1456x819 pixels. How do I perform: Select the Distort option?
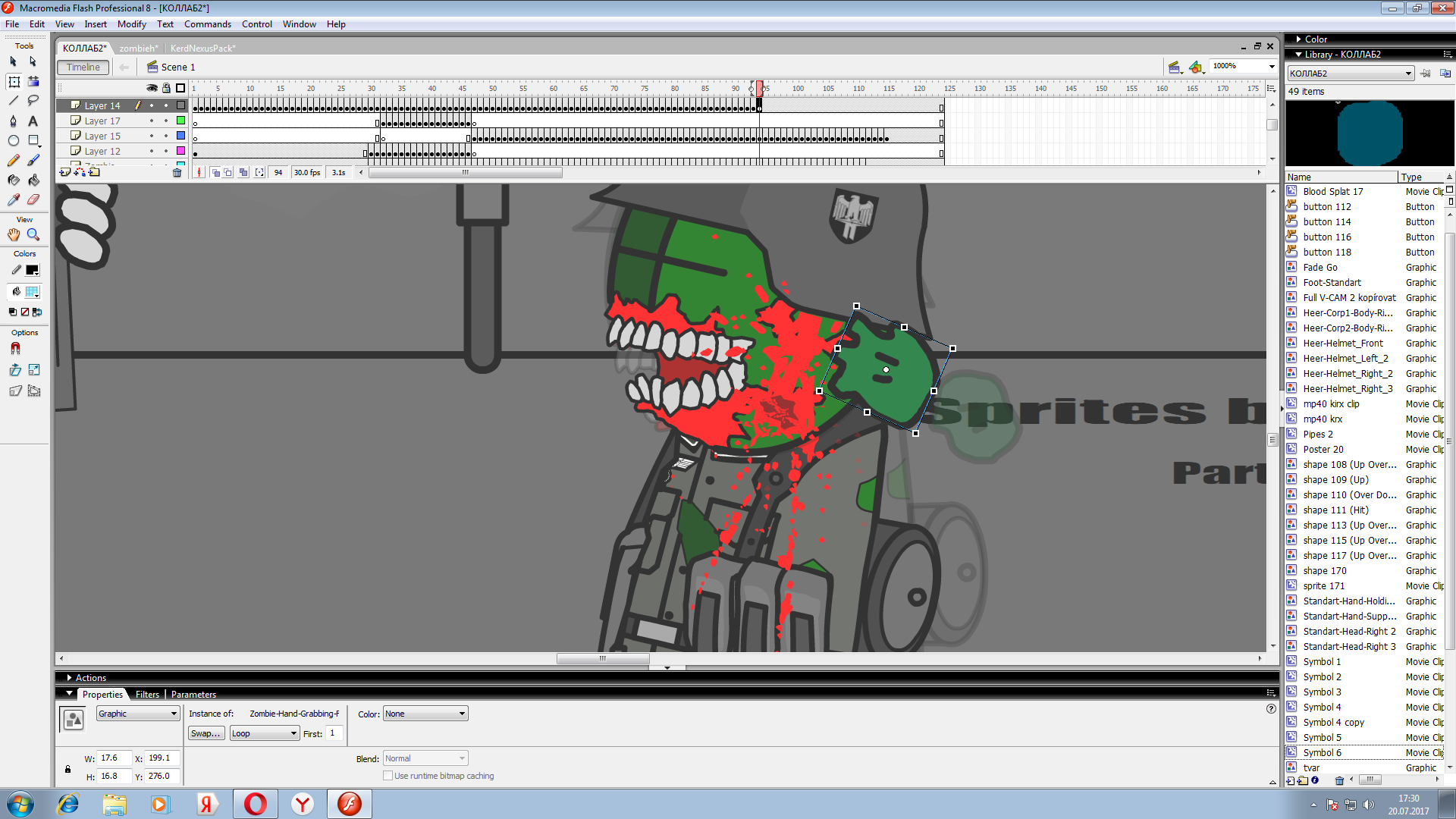[x=14, y=391]
